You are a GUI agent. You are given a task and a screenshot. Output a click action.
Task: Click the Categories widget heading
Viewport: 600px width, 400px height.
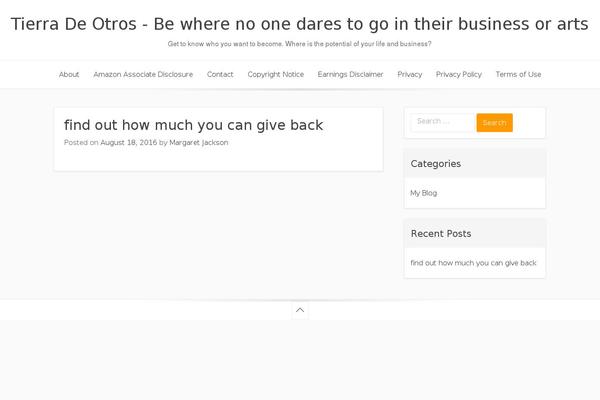(x=435, y=164)
